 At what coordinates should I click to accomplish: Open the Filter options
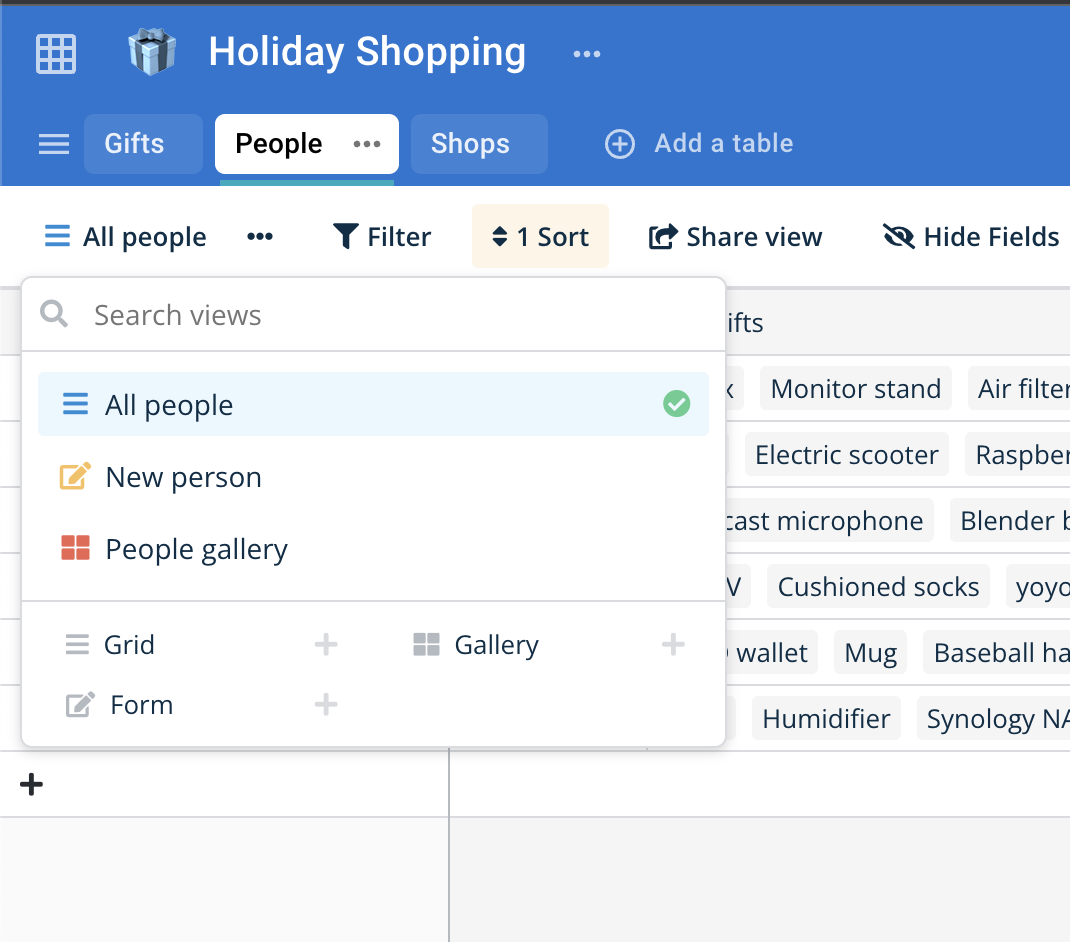382,237
